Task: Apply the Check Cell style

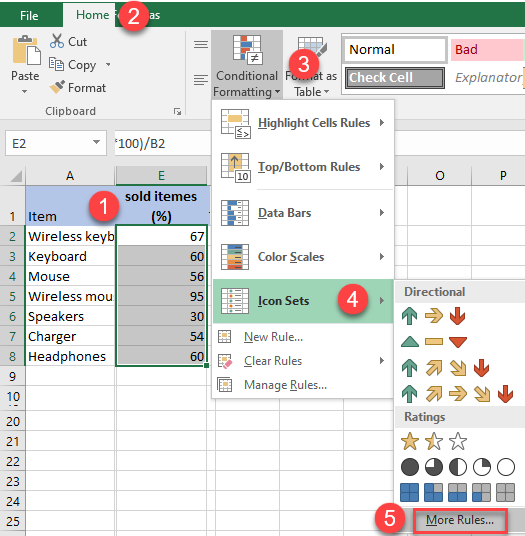Action: [x=395, y=78]
